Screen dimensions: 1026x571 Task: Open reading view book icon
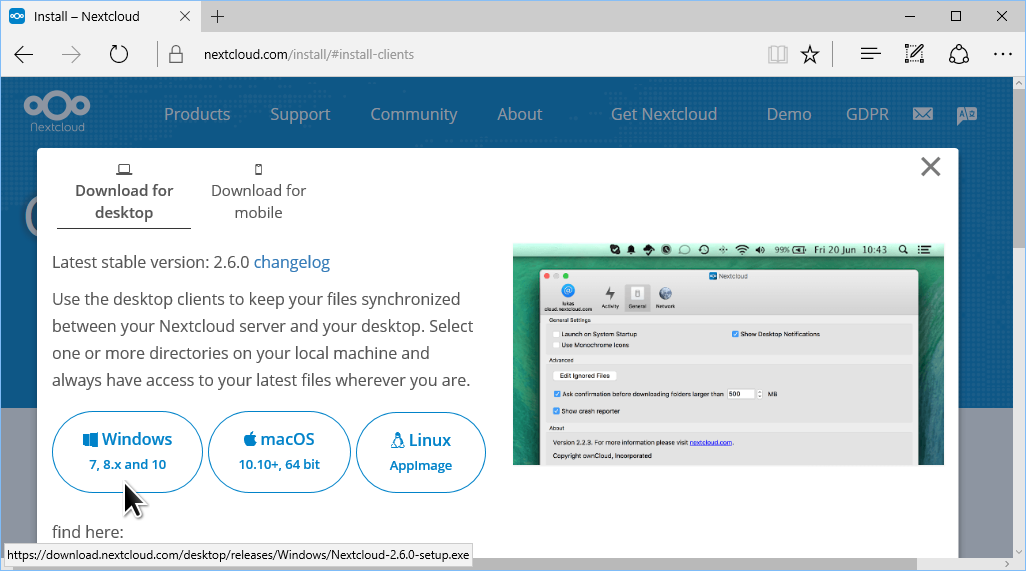coord(778,54)
